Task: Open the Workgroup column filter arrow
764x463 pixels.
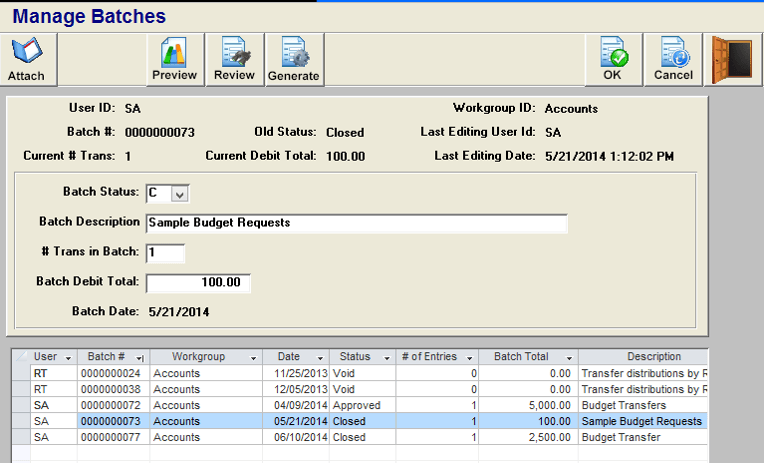Action: tap(253, 358)
